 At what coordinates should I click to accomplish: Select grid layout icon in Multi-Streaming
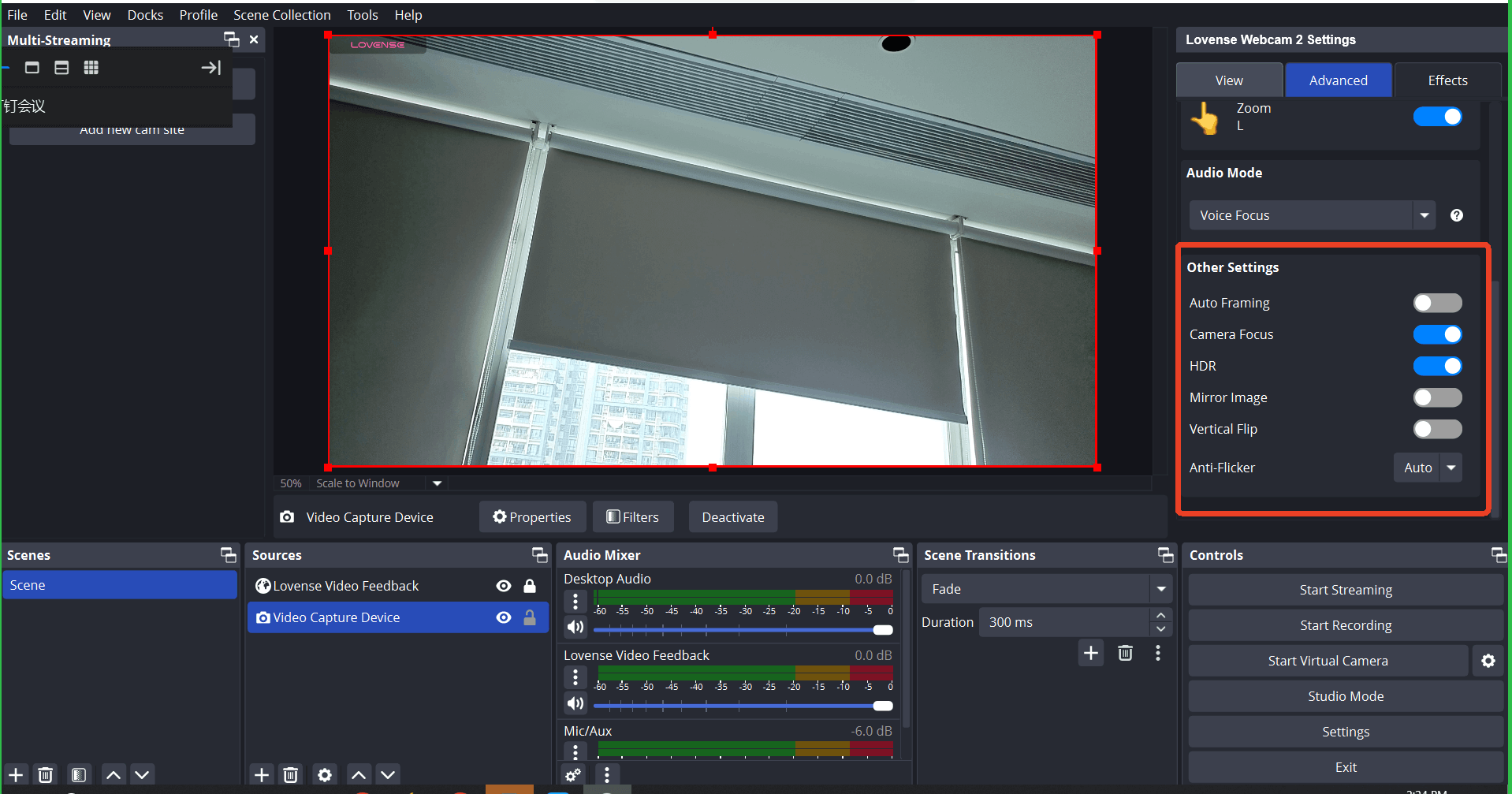click(x=91, y=68)
